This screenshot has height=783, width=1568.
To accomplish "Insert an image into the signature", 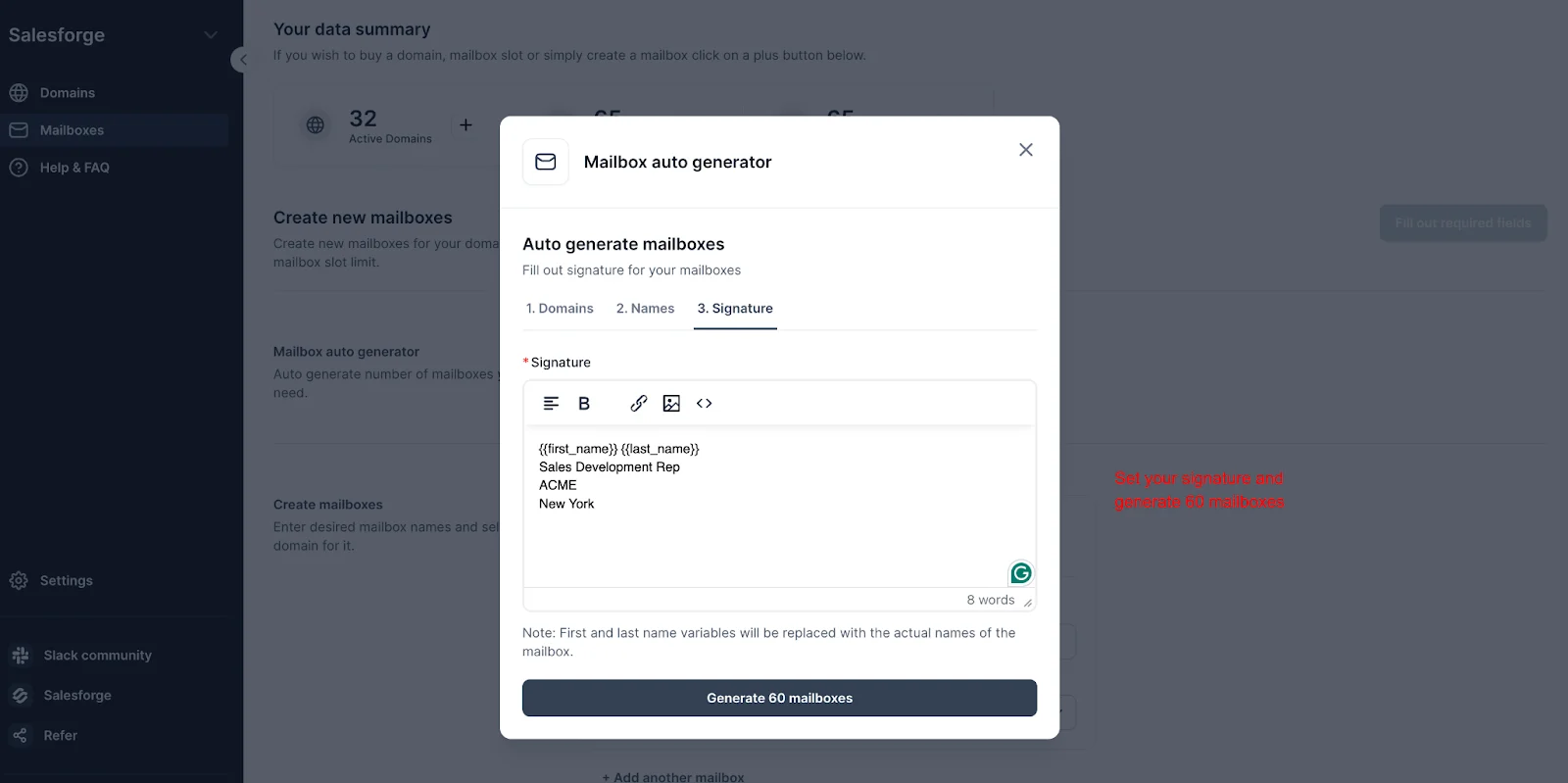I will tap(671, 403).
